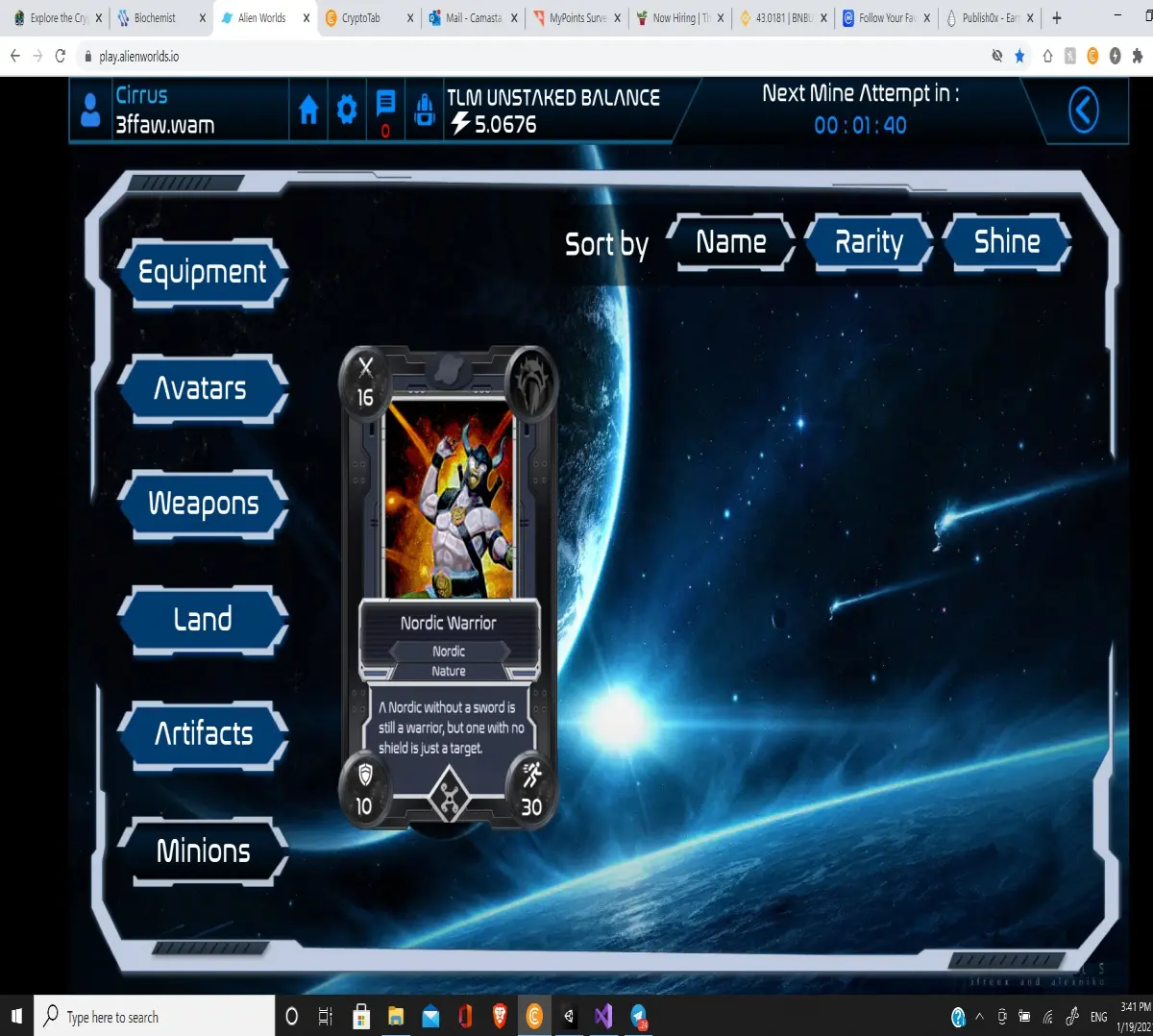1153x1036 pixels.
Task: Click the card's faction emblem icon
Action: [x=531, y=382]
